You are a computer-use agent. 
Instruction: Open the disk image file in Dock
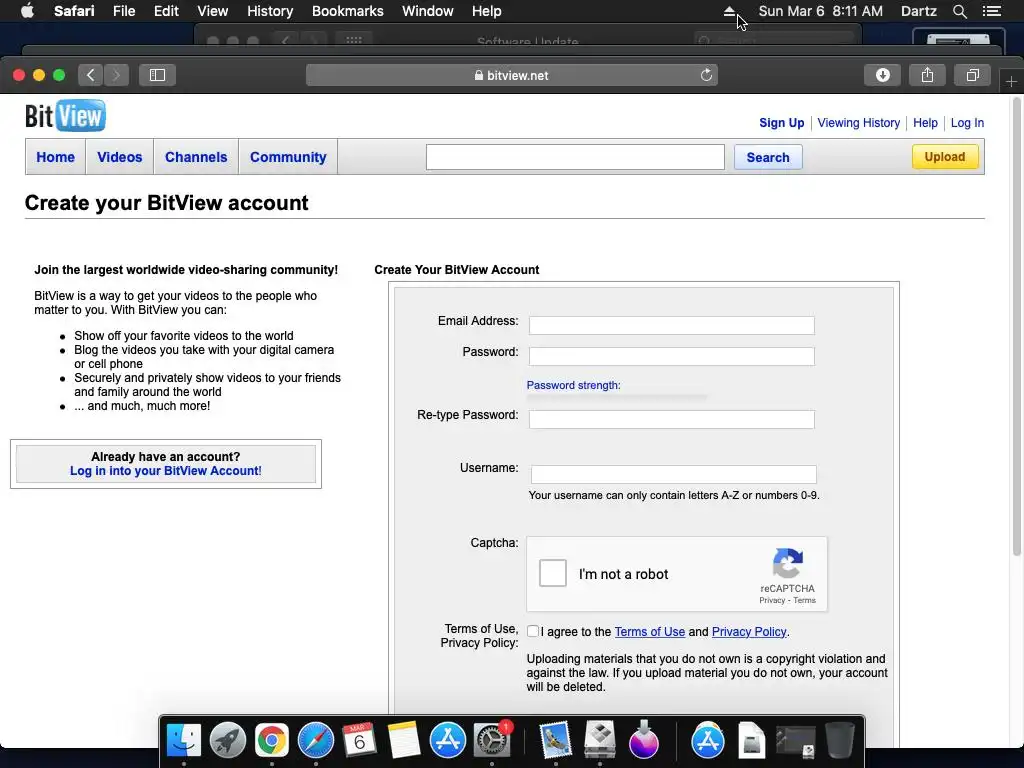click(x=751, y=741)
